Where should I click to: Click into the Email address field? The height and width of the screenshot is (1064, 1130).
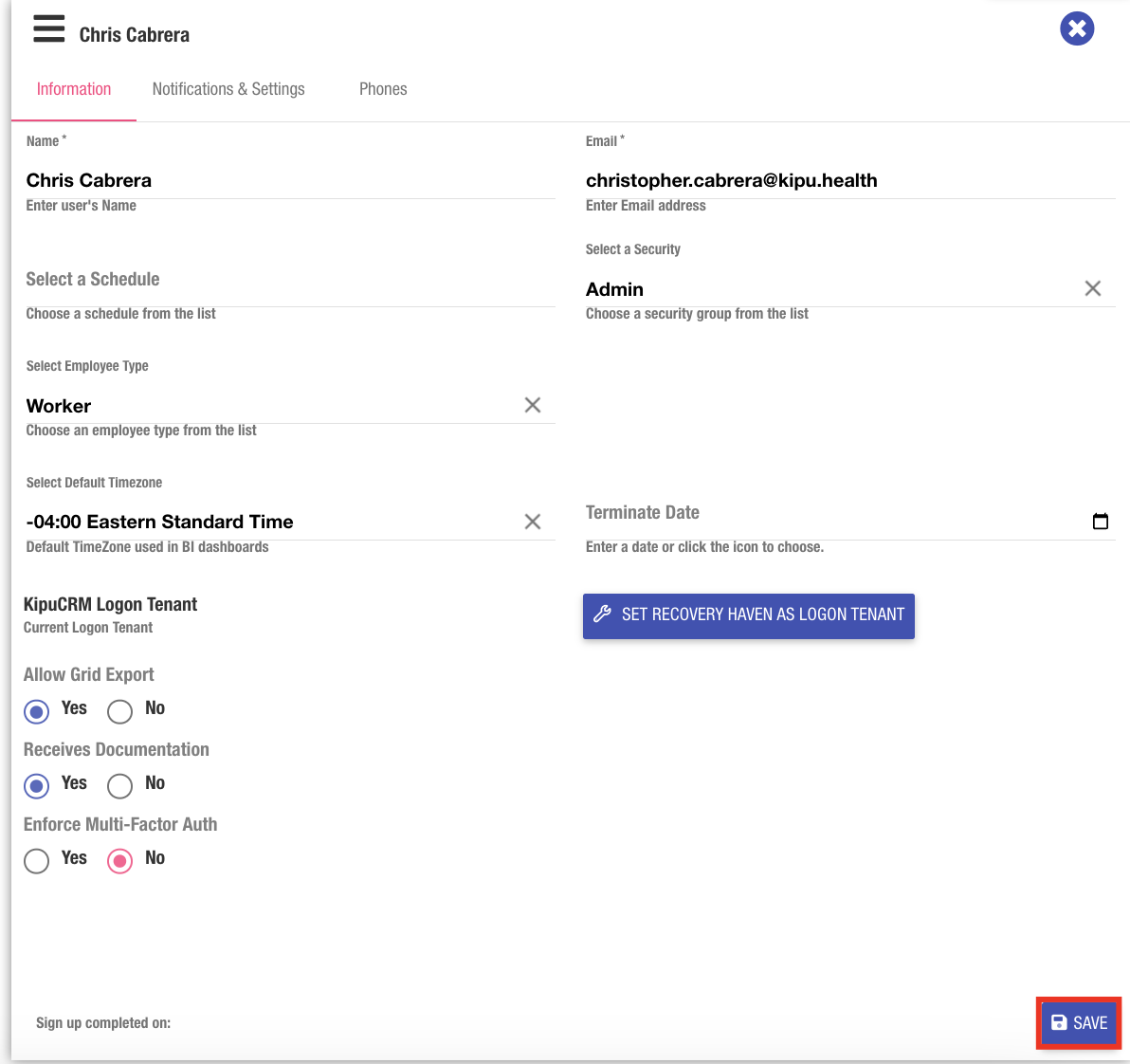pos(848,180)
